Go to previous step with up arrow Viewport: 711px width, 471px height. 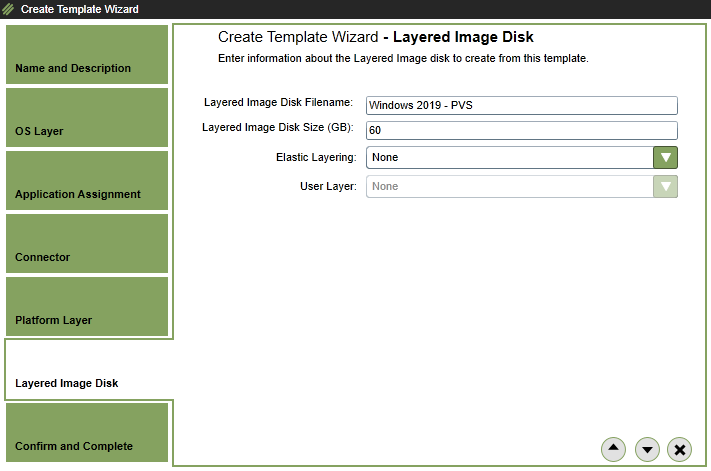pos(613,450)
